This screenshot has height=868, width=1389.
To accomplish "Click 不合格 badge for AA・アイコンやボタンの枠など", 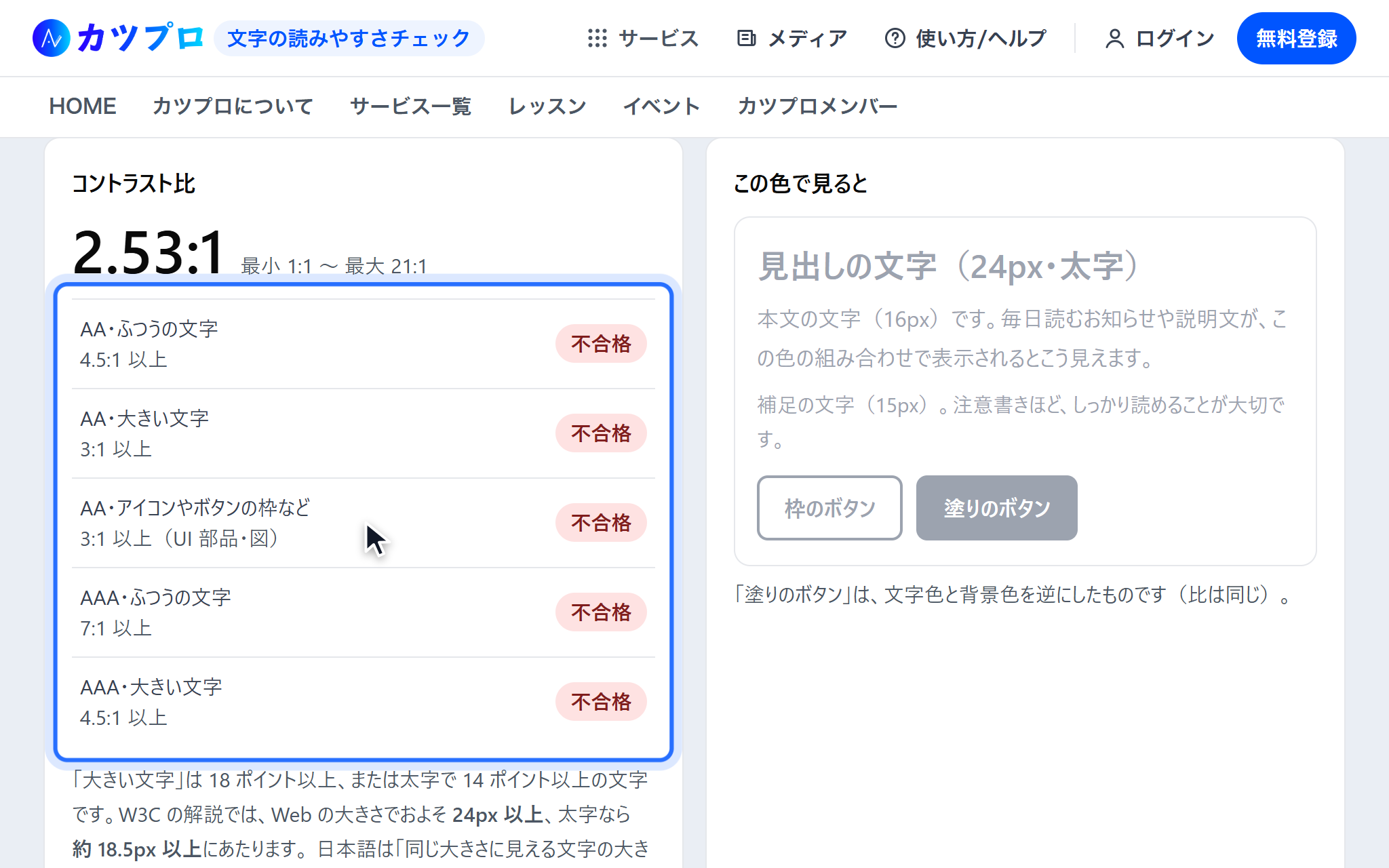I will [x=601, y=523].
